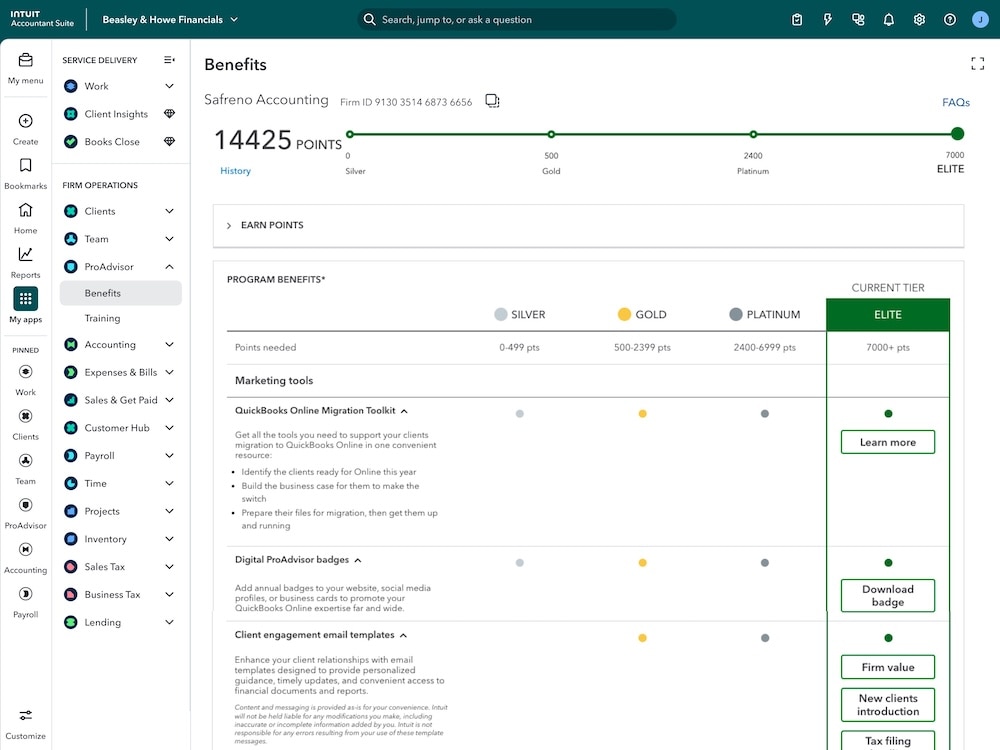The width and height of the screenshot is (1000, 750).
Task: Click the notifications bell icon
Action: [888, 19]
